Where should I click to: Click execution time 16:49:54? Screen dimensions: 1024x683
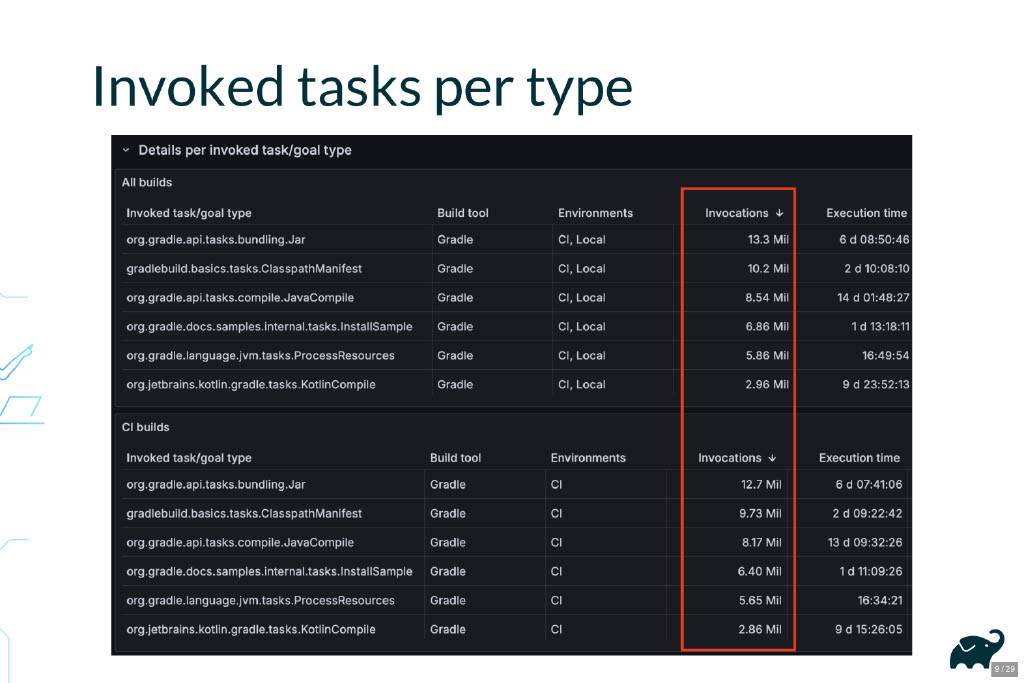point(886,356)
